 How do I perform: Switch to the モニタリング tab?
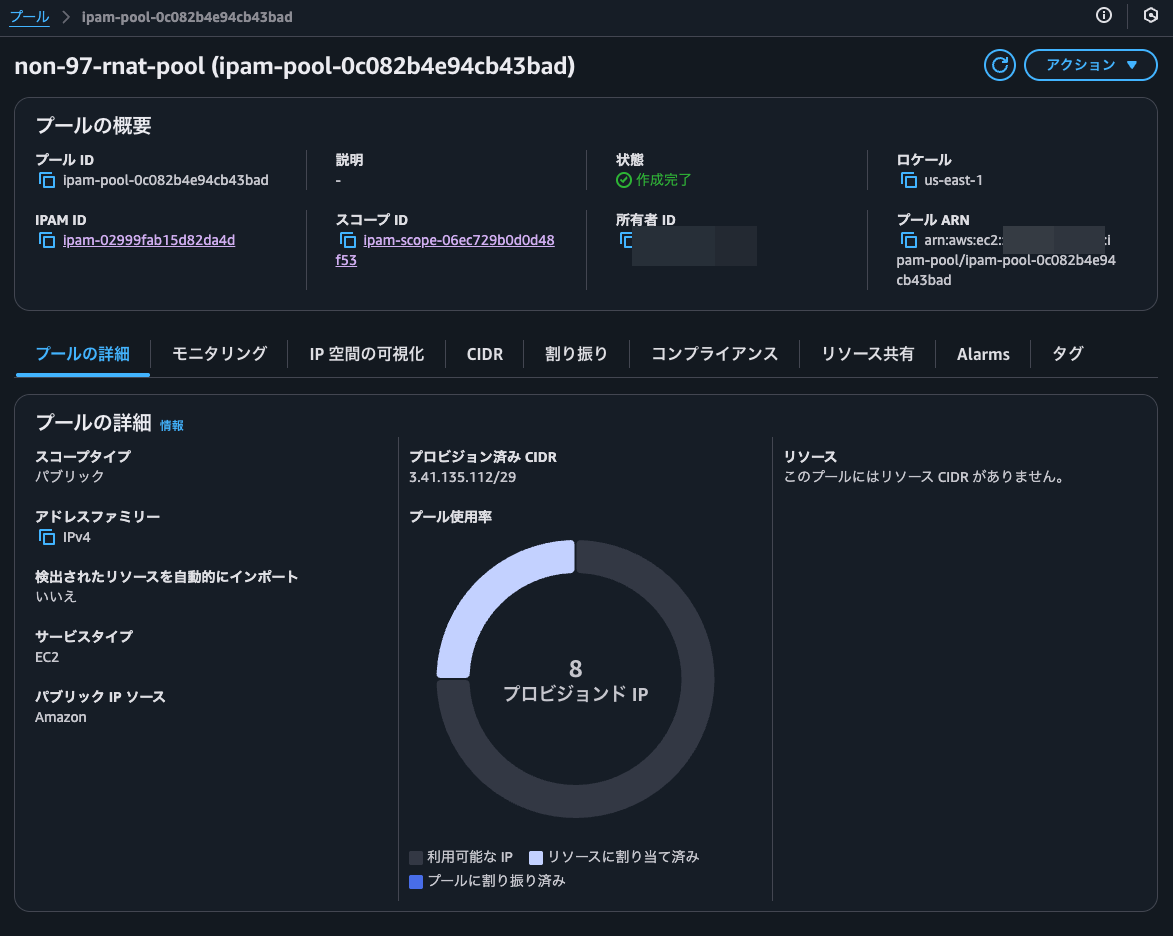click(x=218, y=353)
